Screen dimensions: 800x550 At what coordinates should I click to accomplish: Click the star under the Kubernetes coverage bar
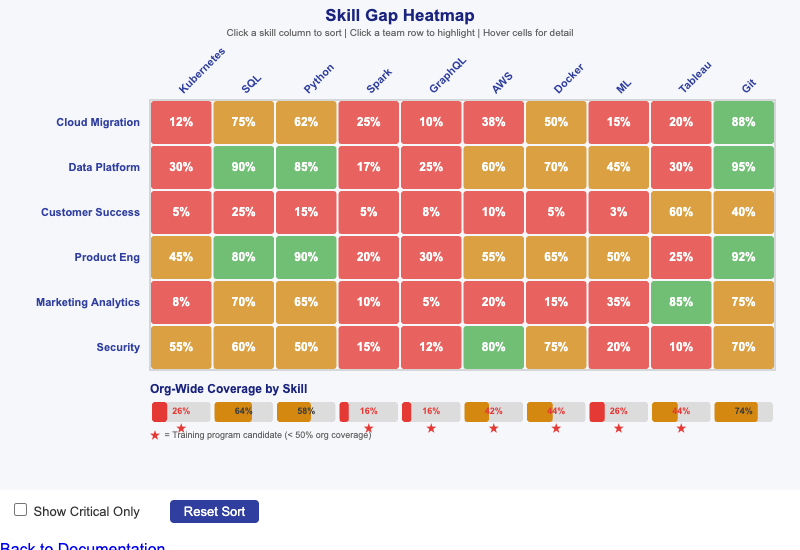pos(181,428)
